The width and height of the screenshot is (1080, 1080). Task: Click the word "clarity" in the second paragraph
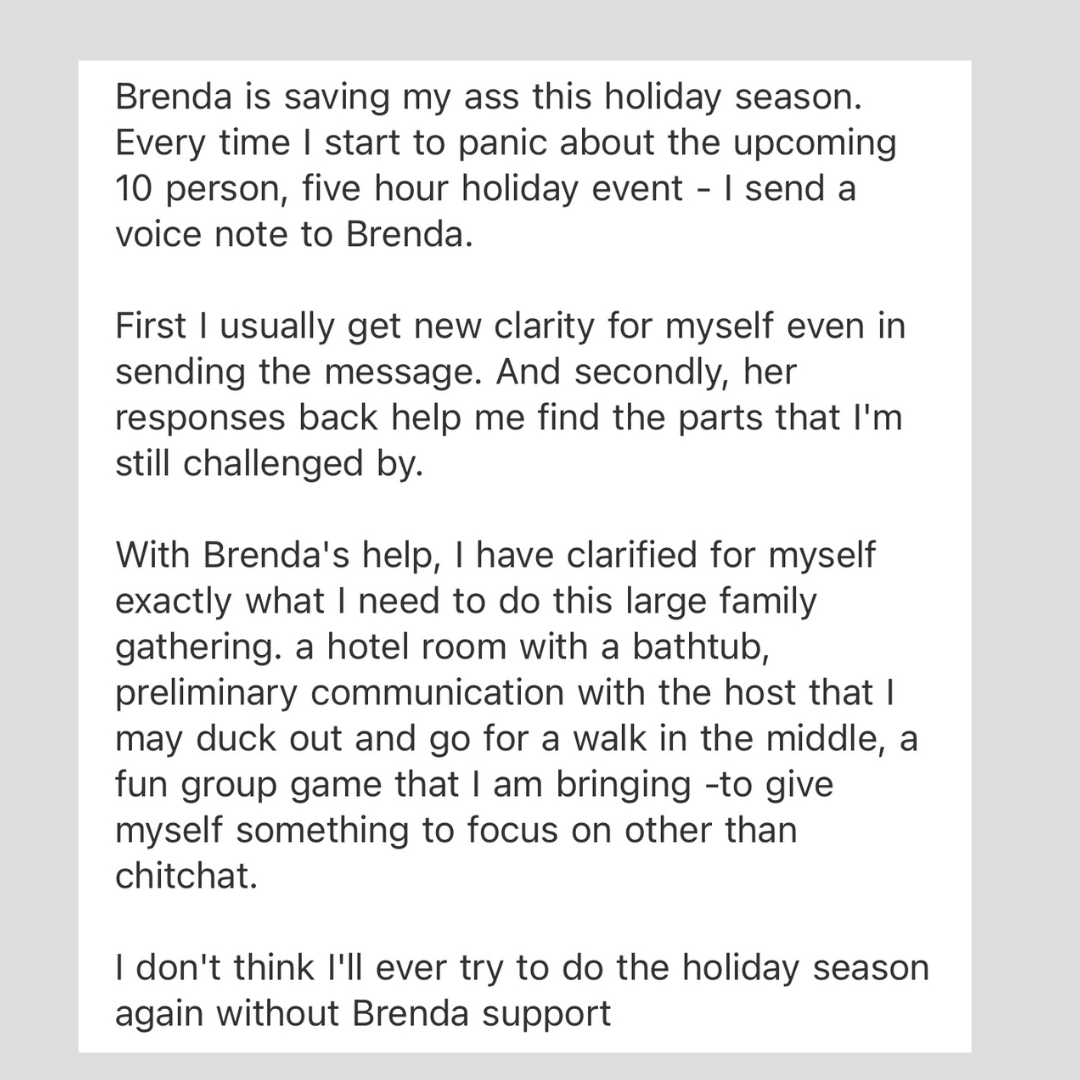click(509, 328)
